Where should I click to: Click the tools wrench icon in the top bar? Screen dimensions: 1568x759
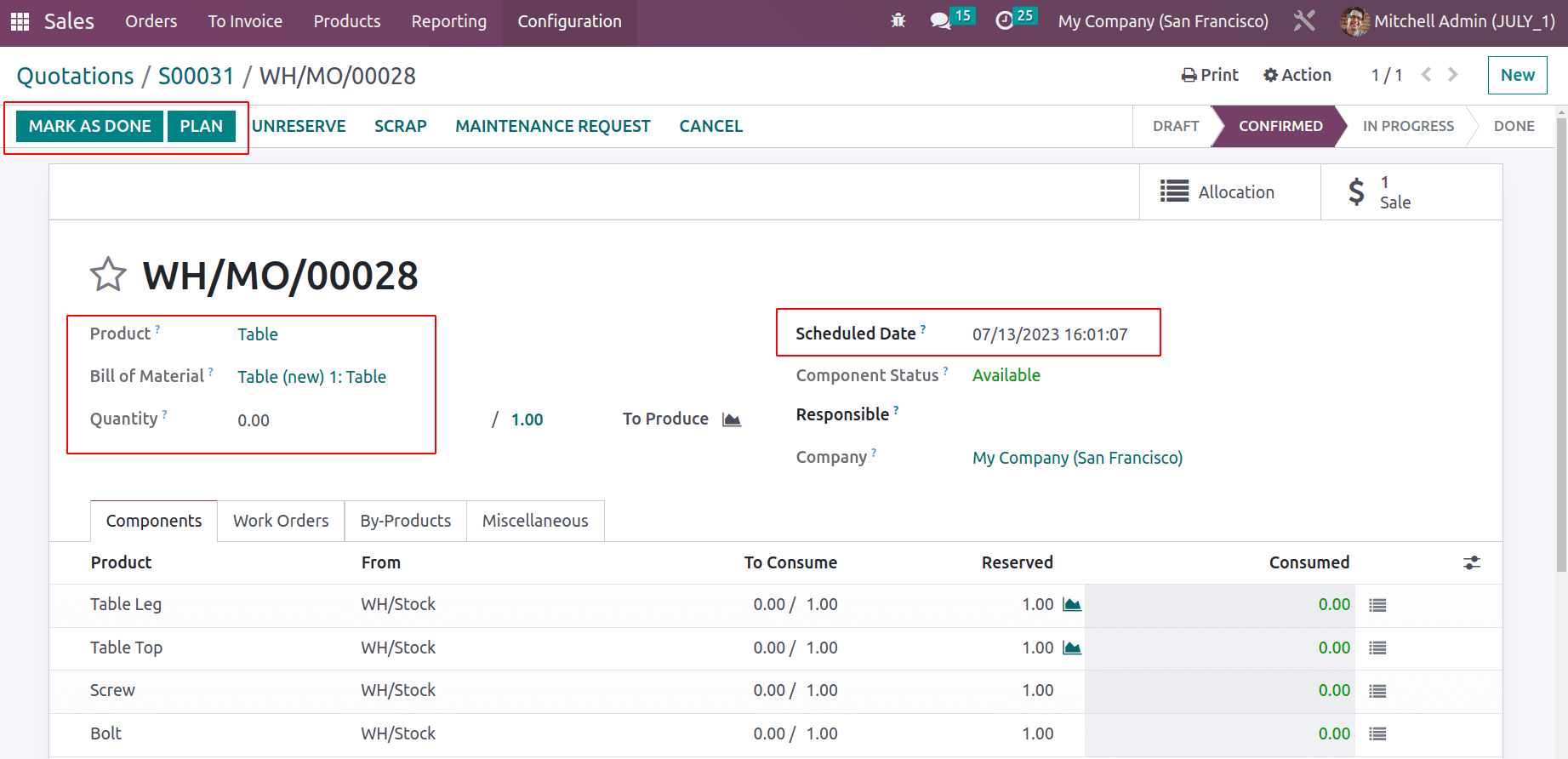(x=1304, y=20)
